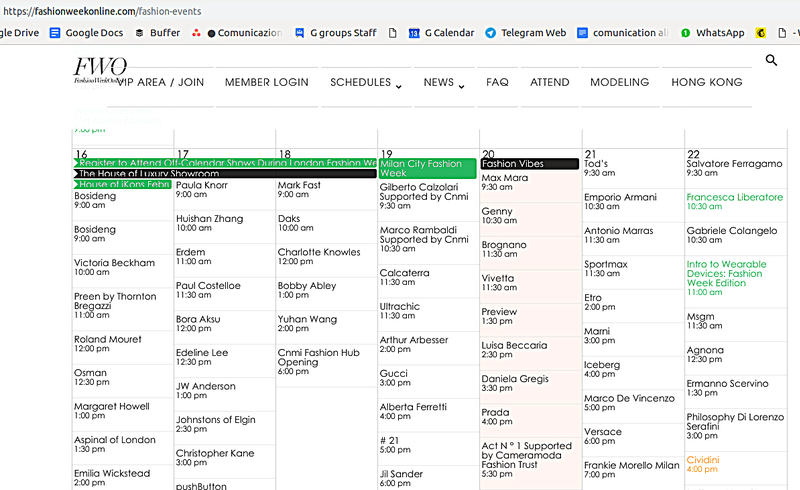Open Max Mara 9:30 am show
The height and width of the screenshot is (490, 800).
(x=505, y=182)
